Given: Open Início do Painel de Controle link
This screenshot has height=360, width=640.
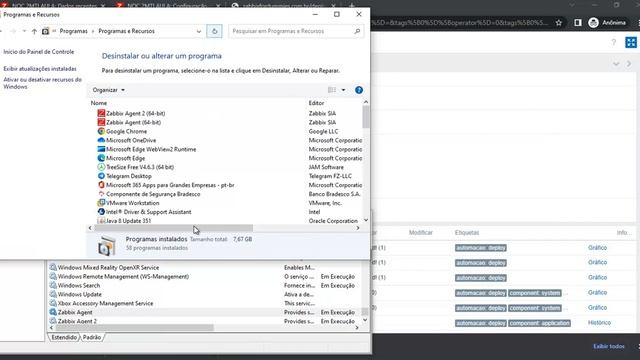Looking at the screenshot, I should click(x=39, y=52).
